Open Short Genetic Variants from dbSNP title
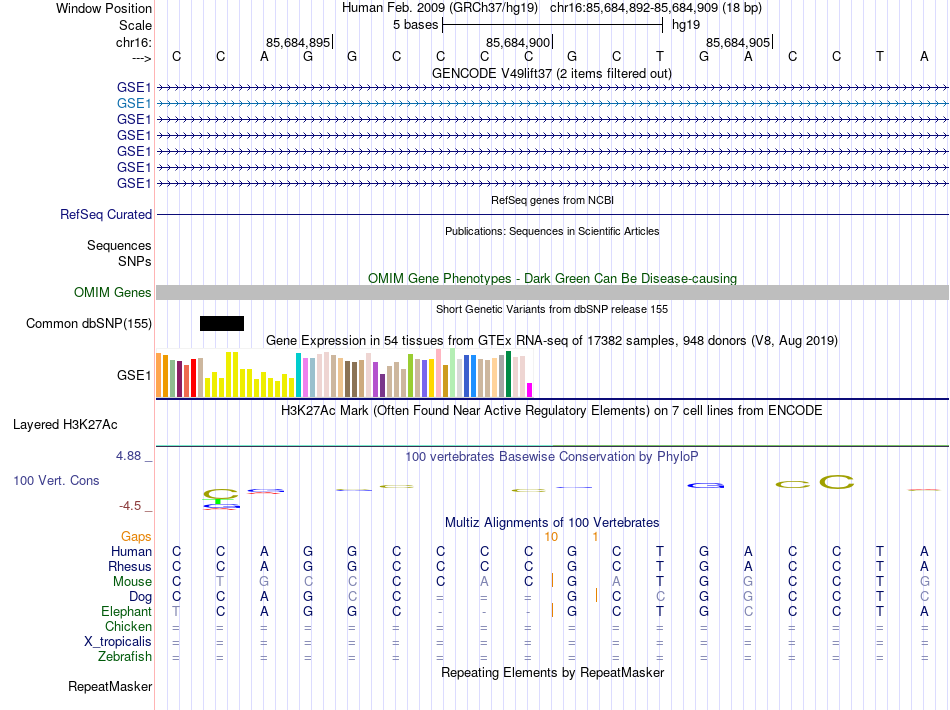The width and height of the screenshot is (950, 710). click(552, 309)
